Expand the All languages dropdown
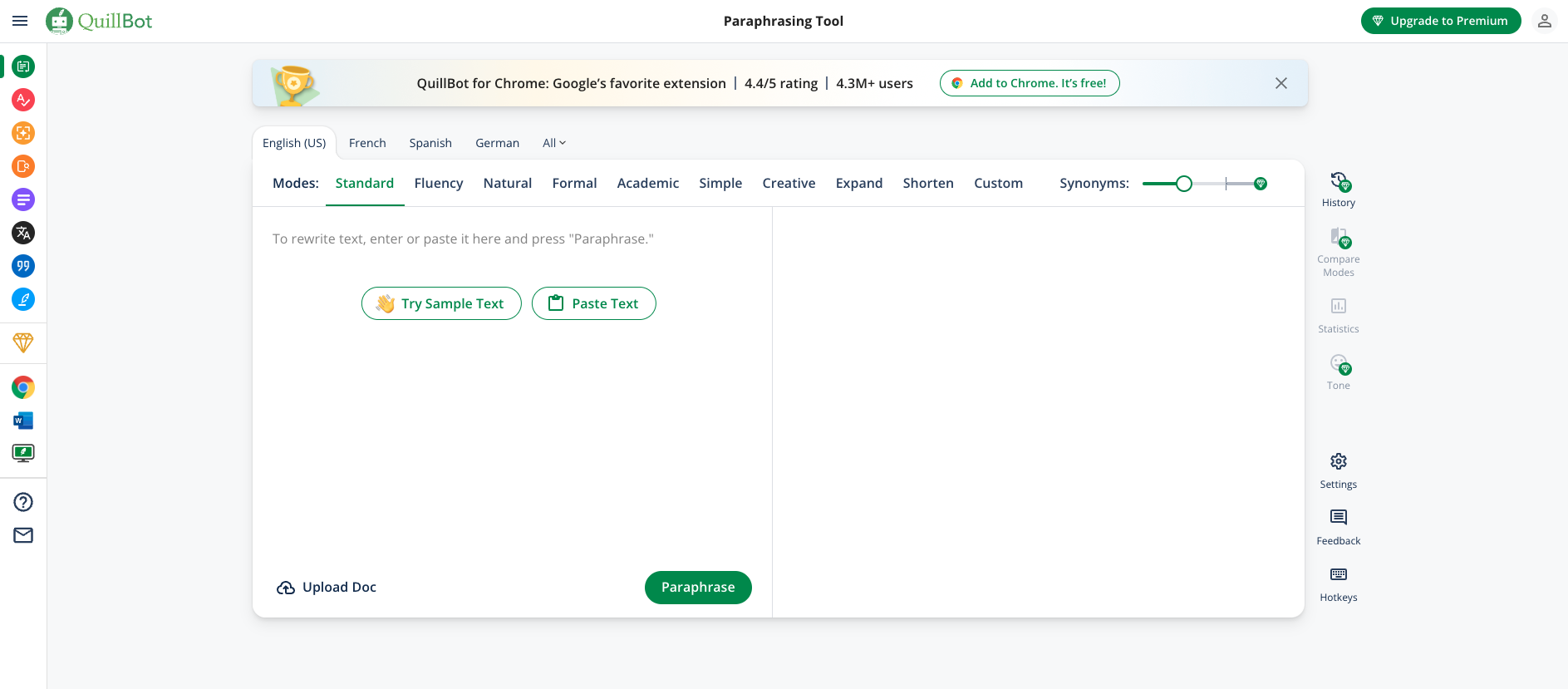Screen dimensions: 1568x689 click(553, 143)
